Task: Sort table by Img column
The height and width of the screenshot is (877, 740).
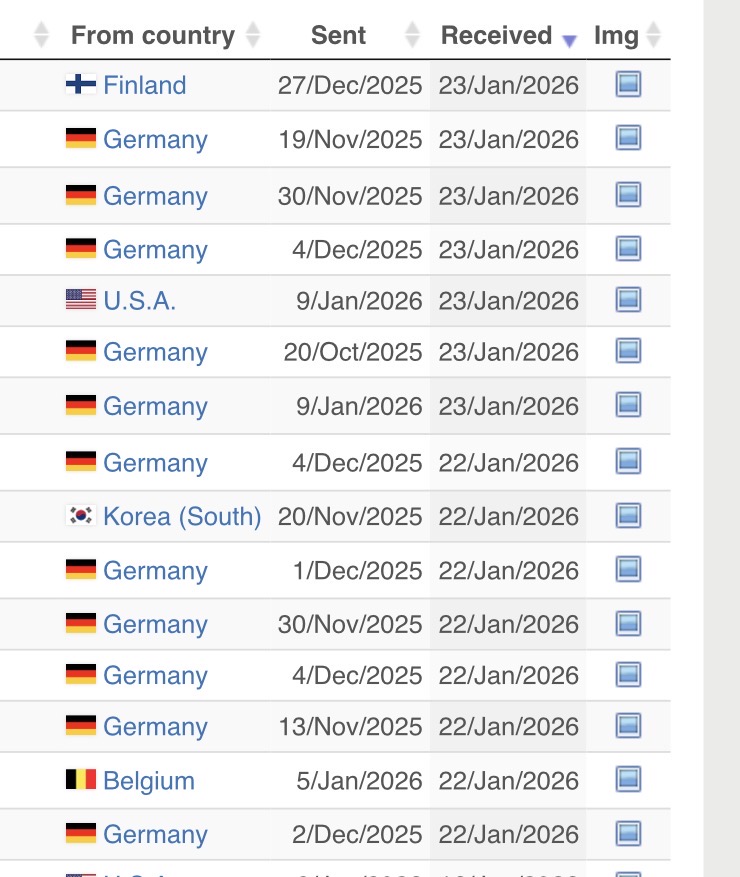Action: click(616, 36)
